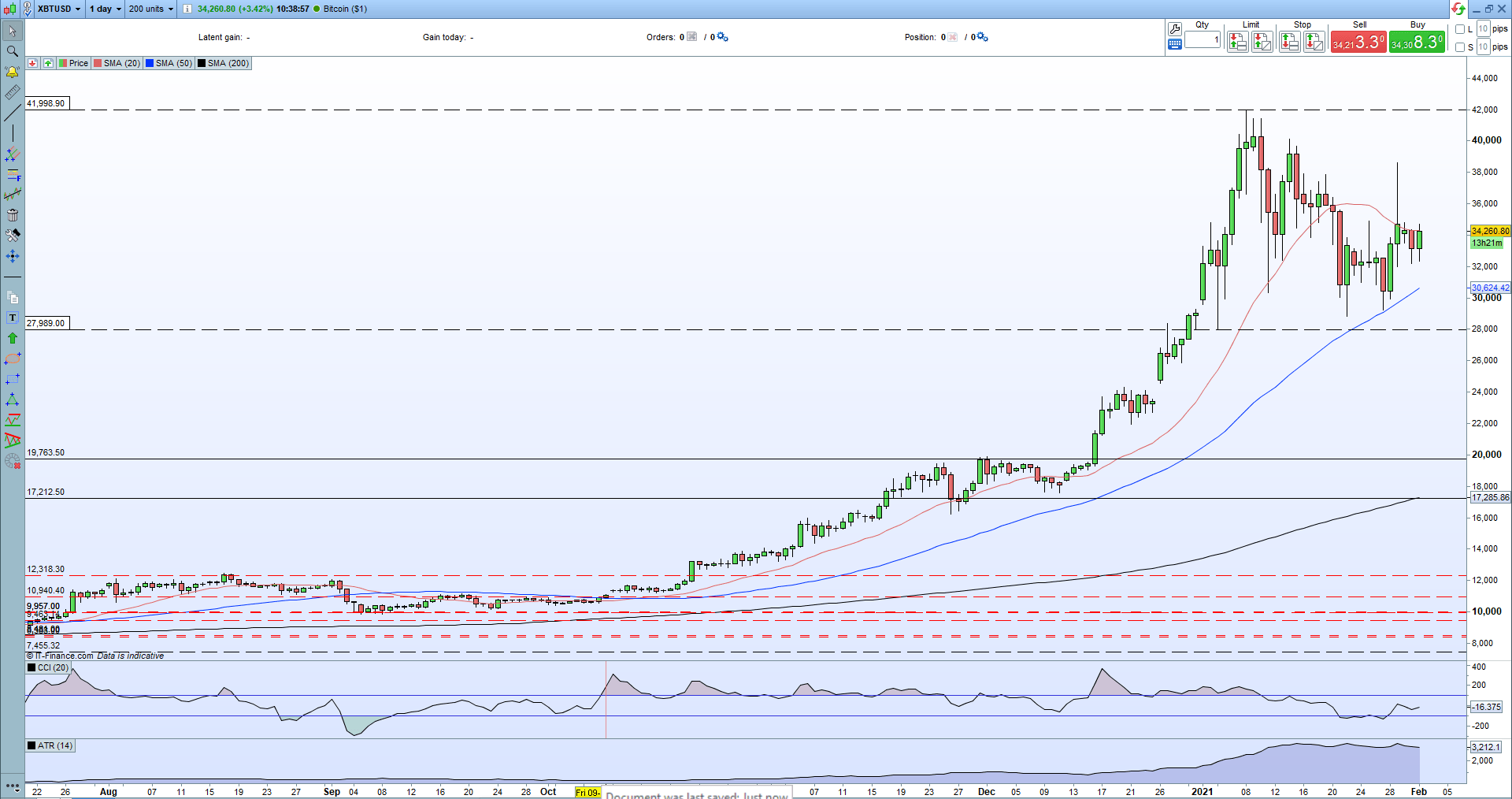1512x799 pixels.
Task: Select the red wedge pattern tool
Action: click(13, 440)
